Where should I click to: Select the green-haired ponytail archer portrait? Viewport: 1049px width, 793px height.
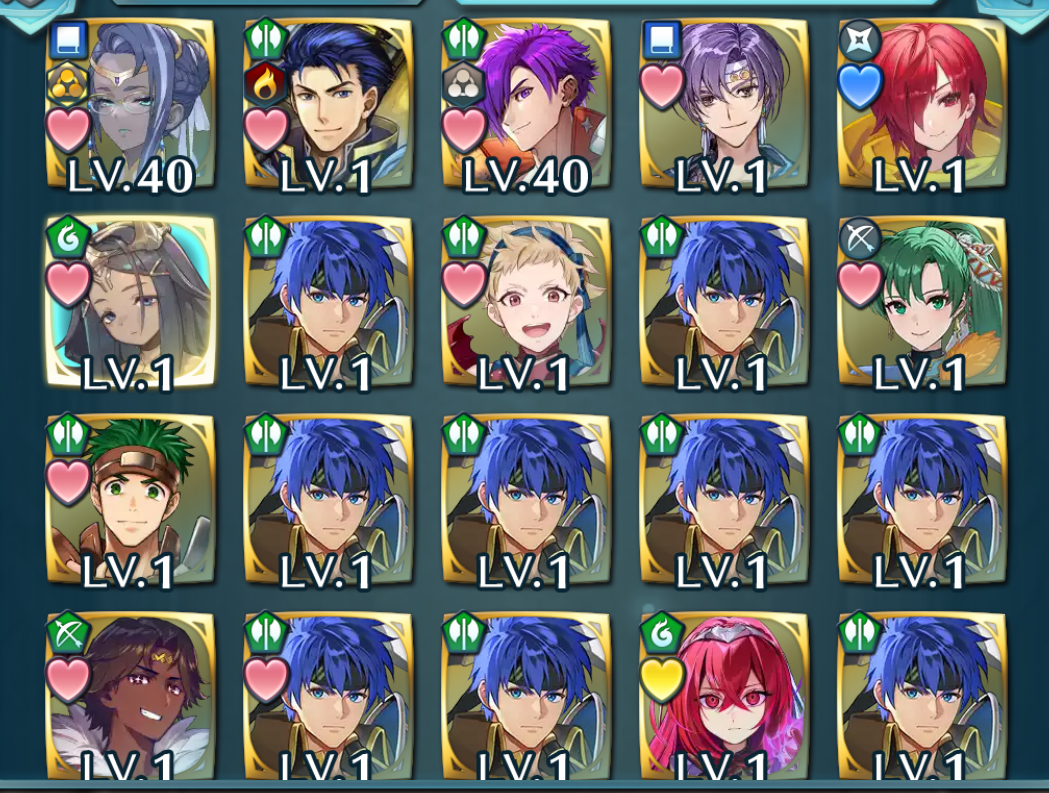click(x=923, y=302)
